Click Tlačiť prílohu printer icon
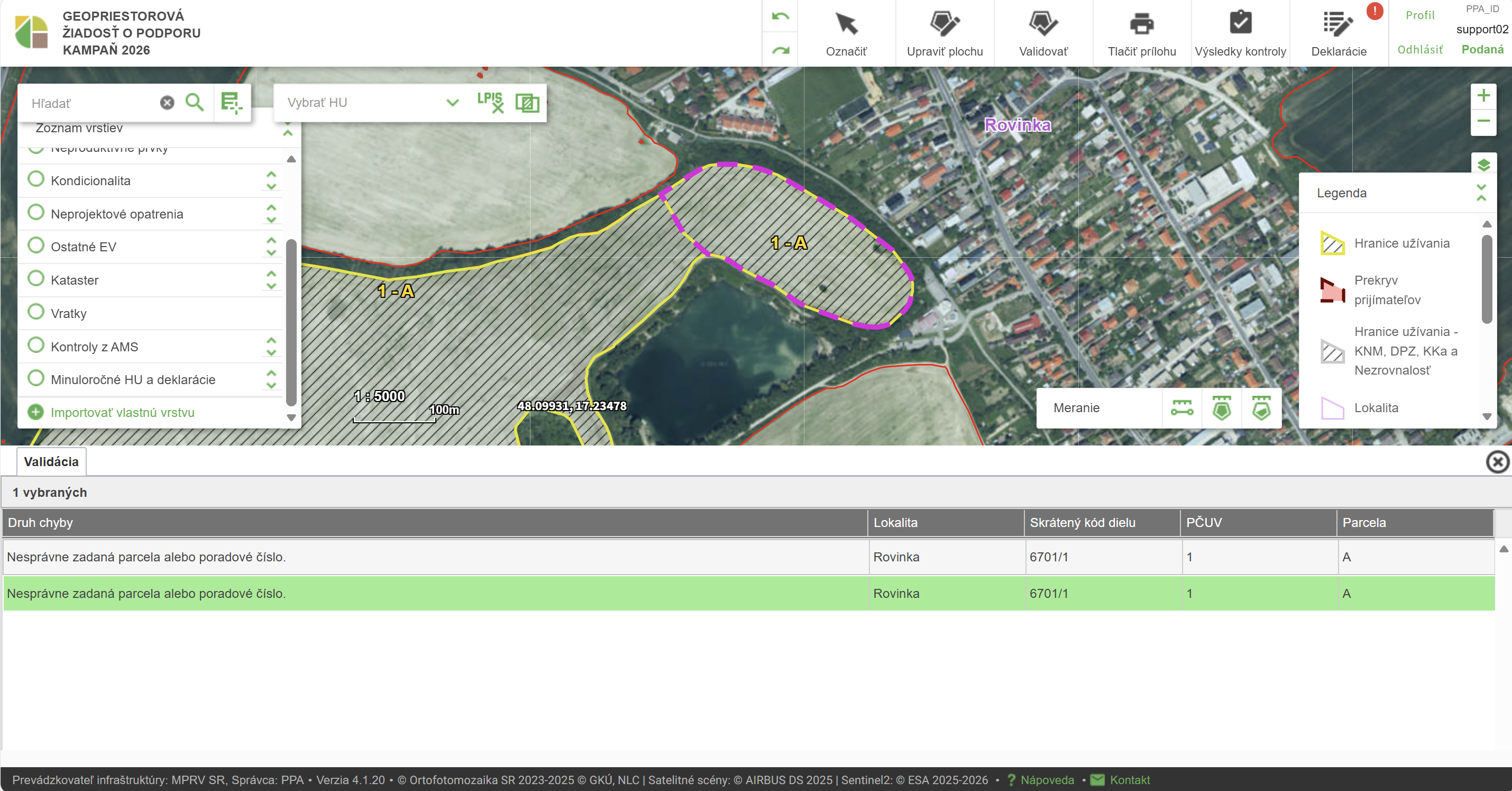1512x791 pixels. pos(1142,24)
